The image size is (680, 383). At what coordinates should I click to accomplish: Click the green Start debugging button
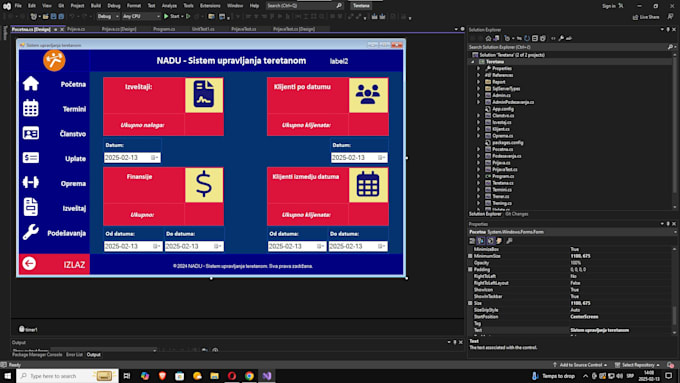(172, 16)
